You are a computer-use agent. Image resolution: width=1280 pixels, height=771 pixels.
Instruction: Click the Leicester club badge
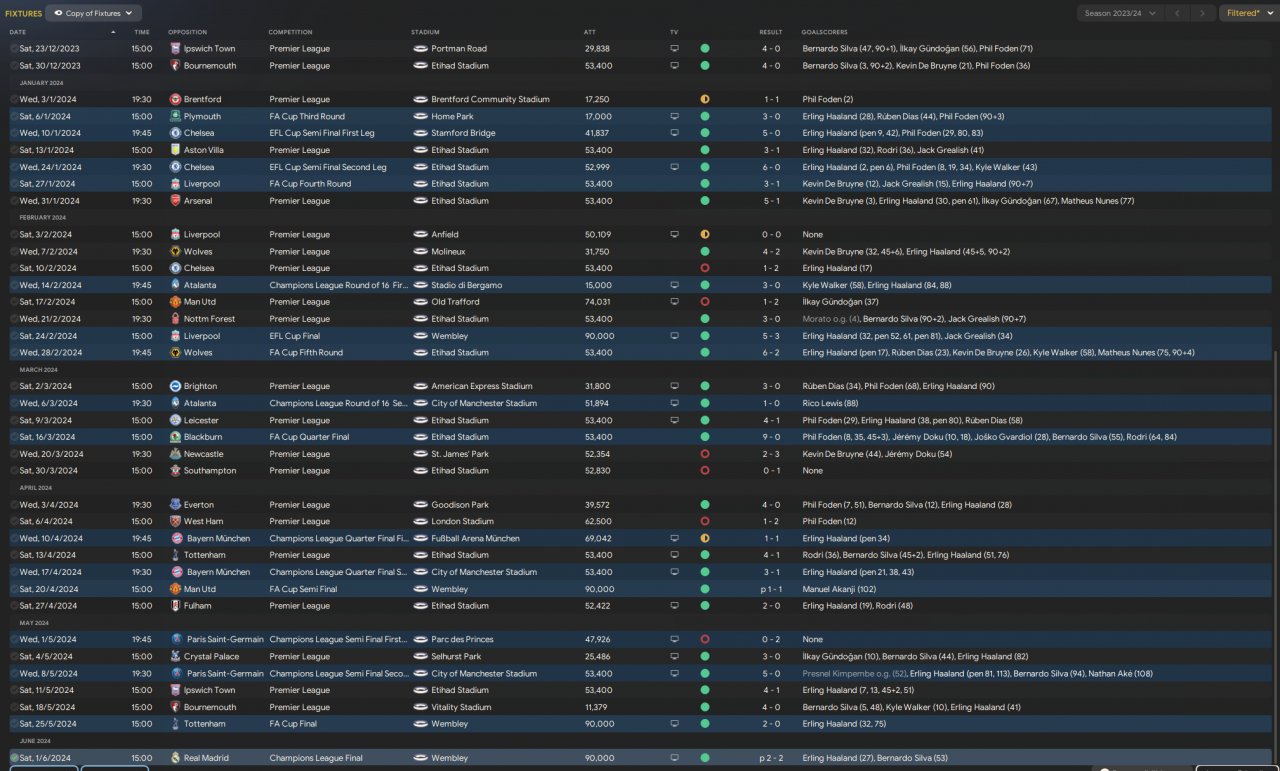[175, 420]
